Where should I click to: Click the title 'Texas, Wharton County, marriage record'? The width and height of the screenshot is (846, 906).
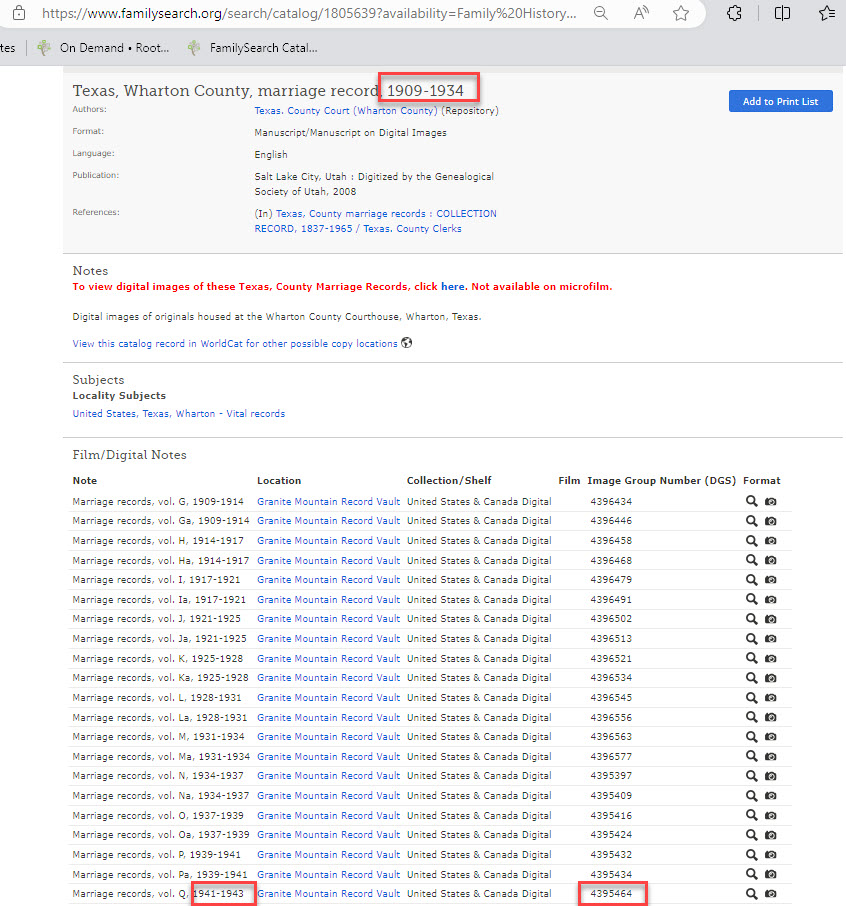(x=226, y=91)
